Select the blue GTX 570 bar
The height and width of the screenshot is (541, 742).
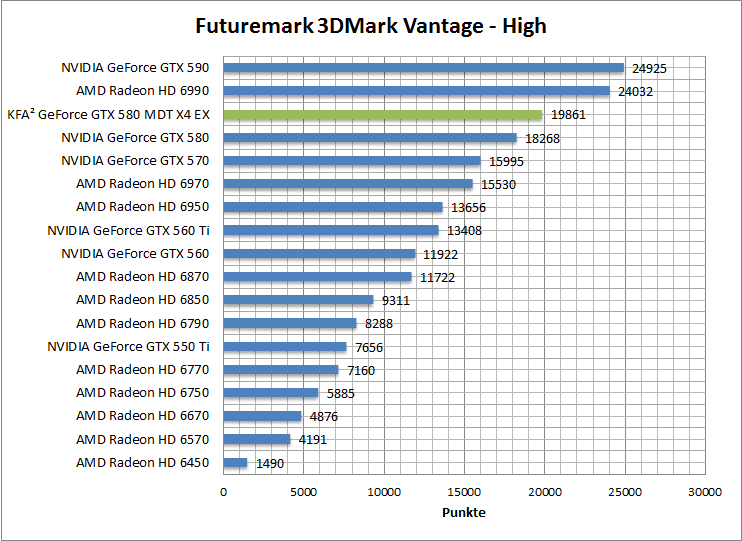click(x=352, y=160)
